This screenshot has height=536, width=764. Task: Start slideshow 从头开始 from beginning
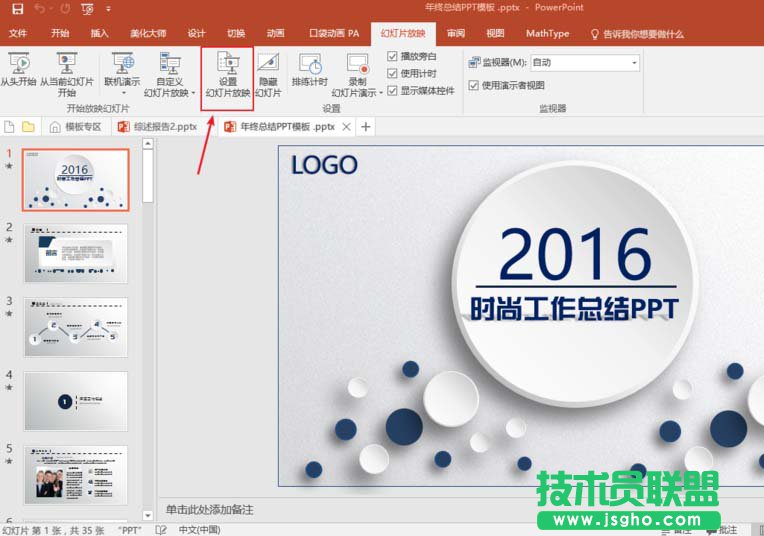coord(18,70)
